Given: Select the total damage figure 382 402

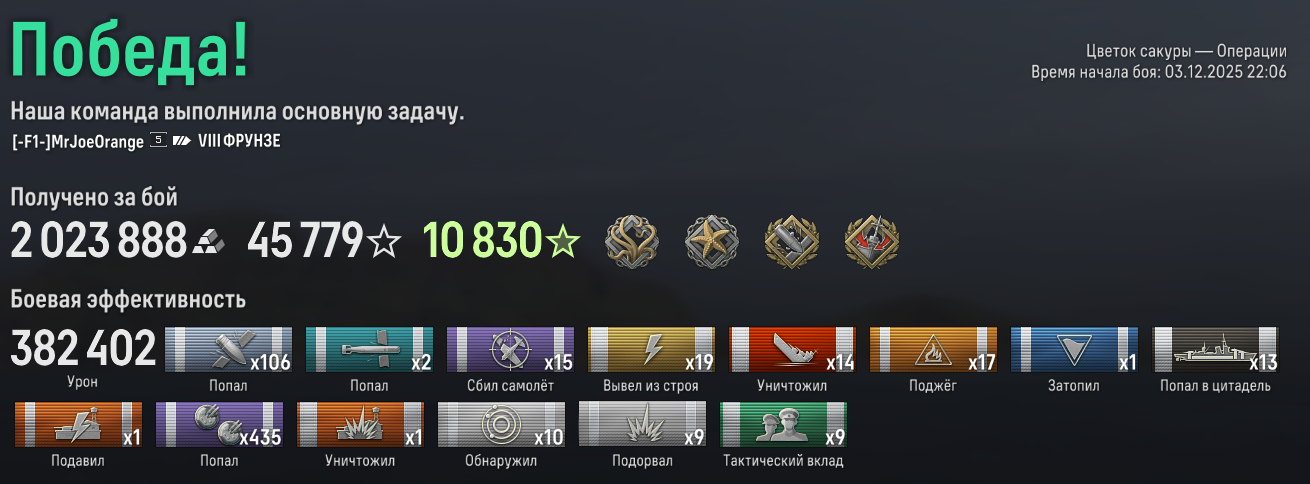Looking at the screenshot, I should click(84, 349).
